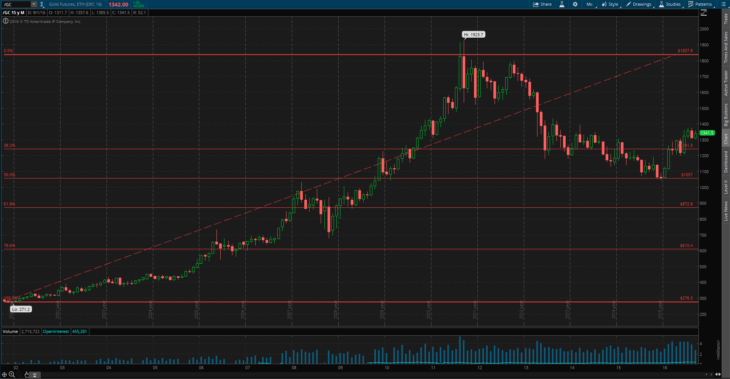
Task: Click the $276.3 Fibonacci price label
Action: [686, 298]
